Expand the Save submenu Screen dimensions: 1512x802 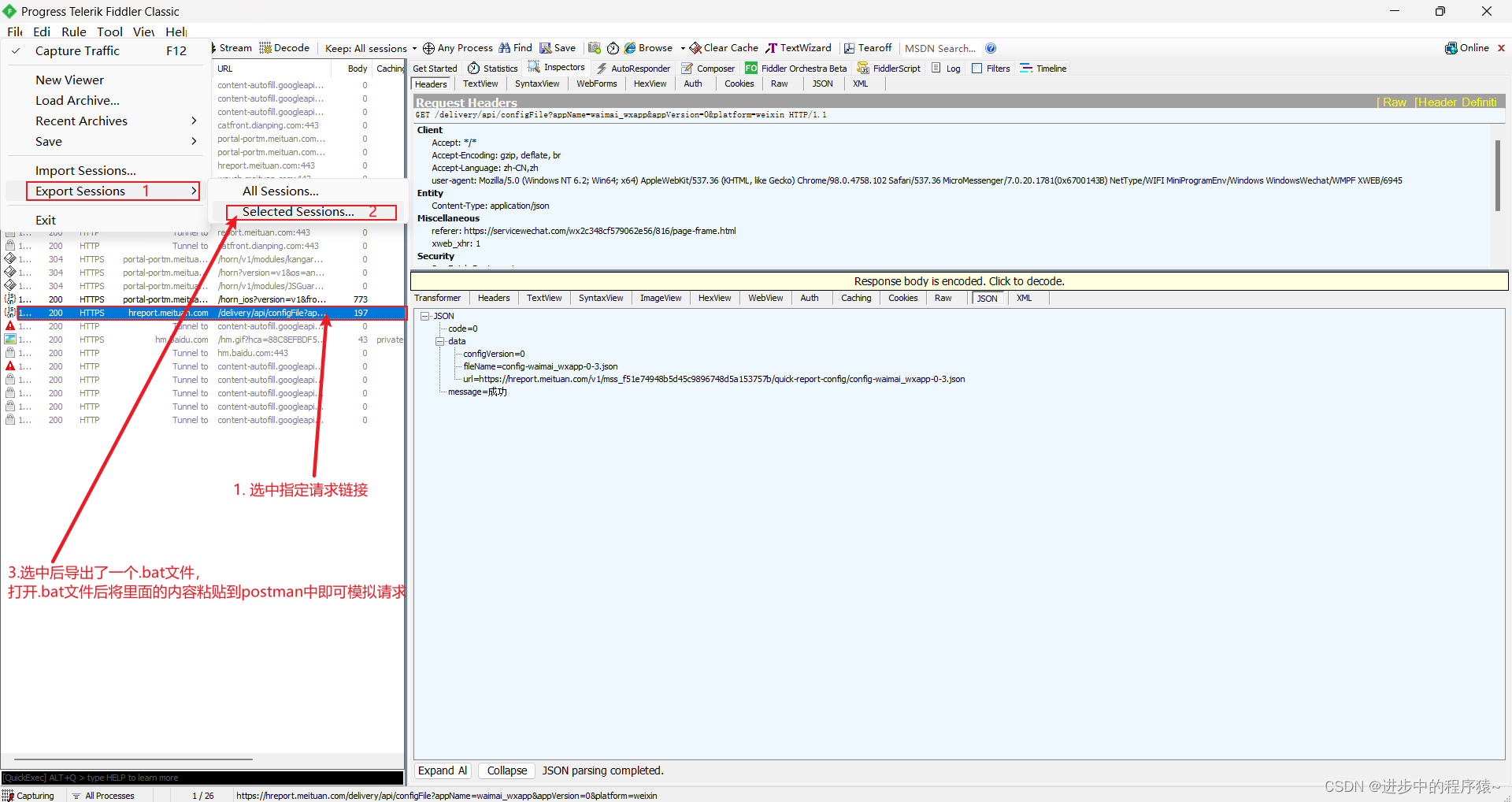pyautogui.click(x=105, y=141)
